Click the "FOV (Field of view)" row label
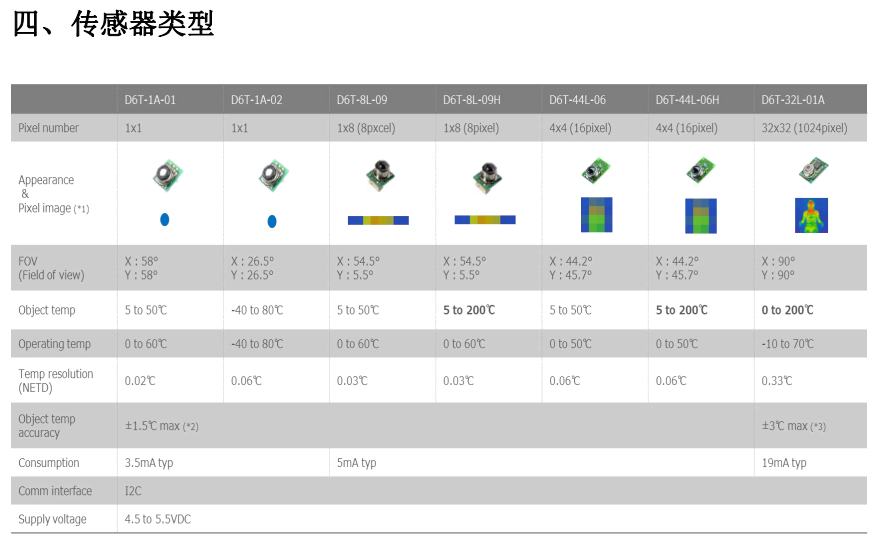This screenshot has width=879, height=546. click(51, 268)
